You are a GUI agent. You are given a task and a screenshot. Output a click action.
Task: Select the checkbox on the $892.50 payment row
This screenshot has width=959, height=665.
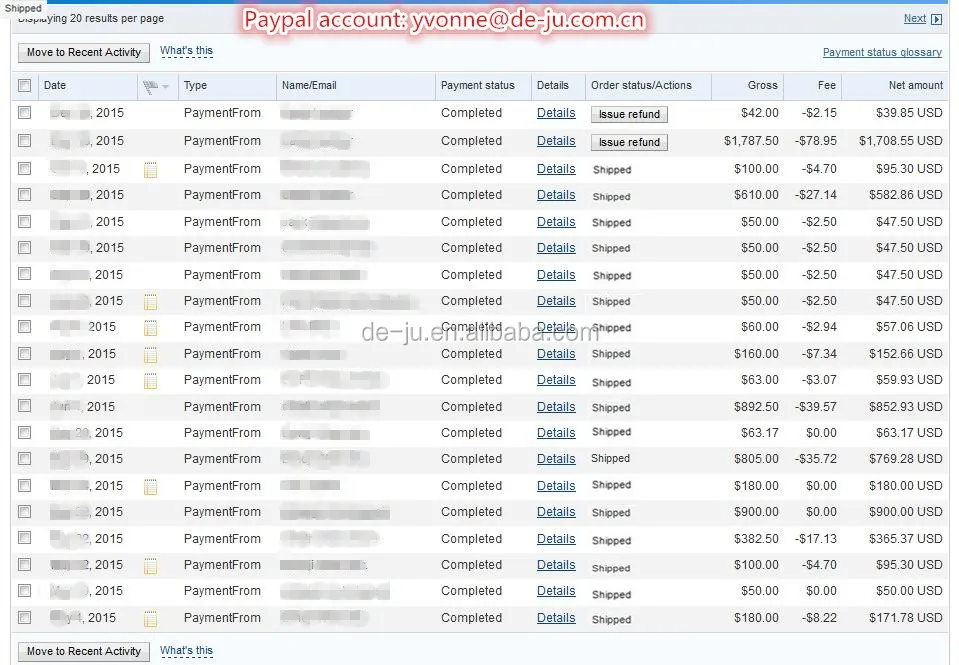[25, 407]
